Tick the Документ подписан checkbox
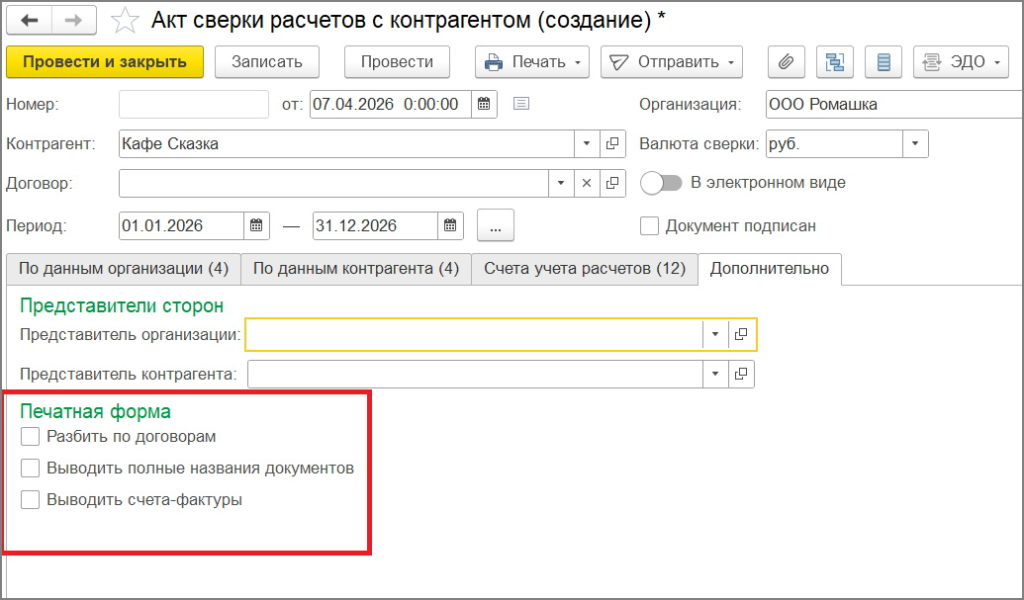 [x=650, y=226]
